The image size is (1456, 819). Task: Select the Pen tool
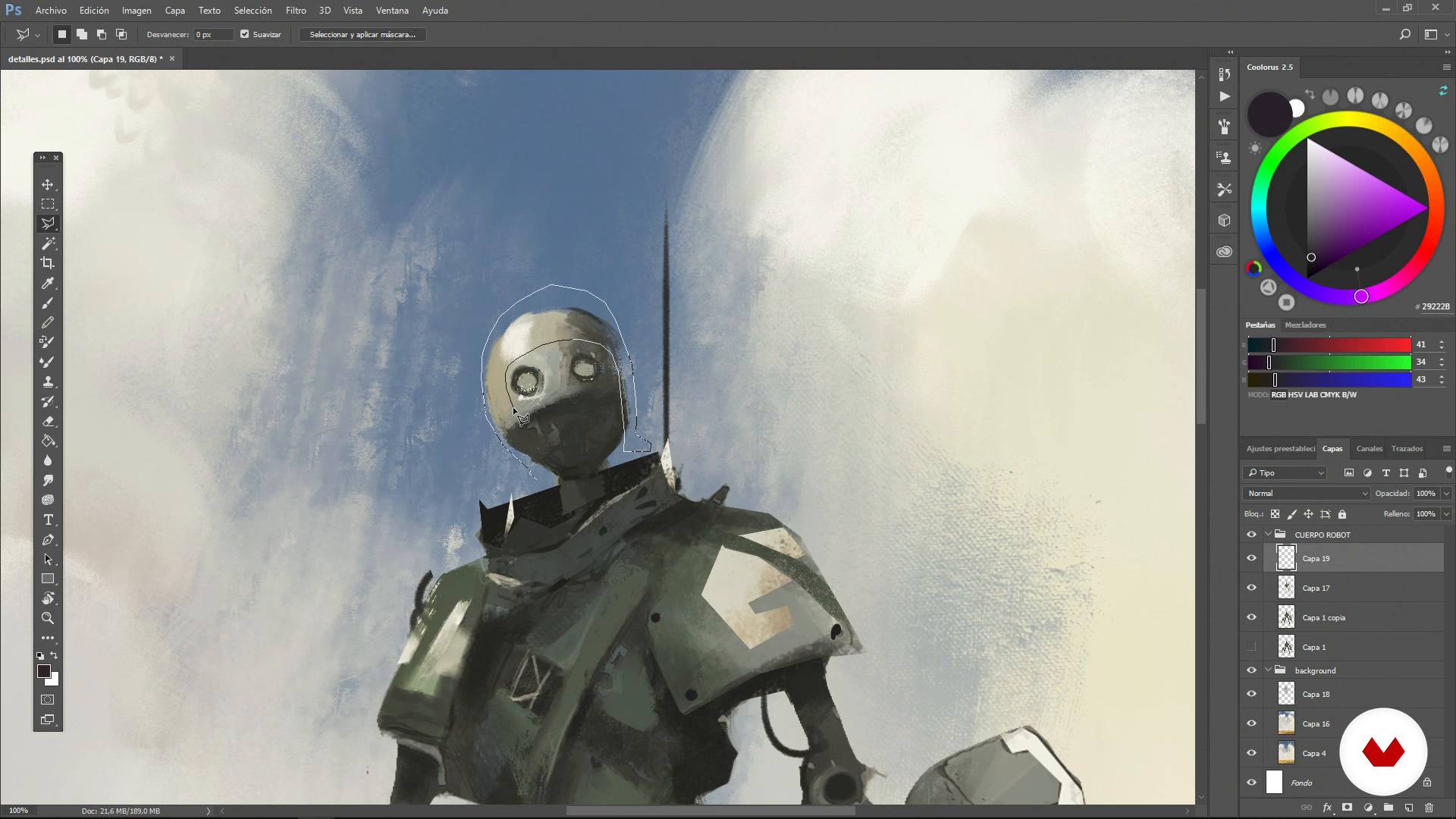tap(48, 539)
